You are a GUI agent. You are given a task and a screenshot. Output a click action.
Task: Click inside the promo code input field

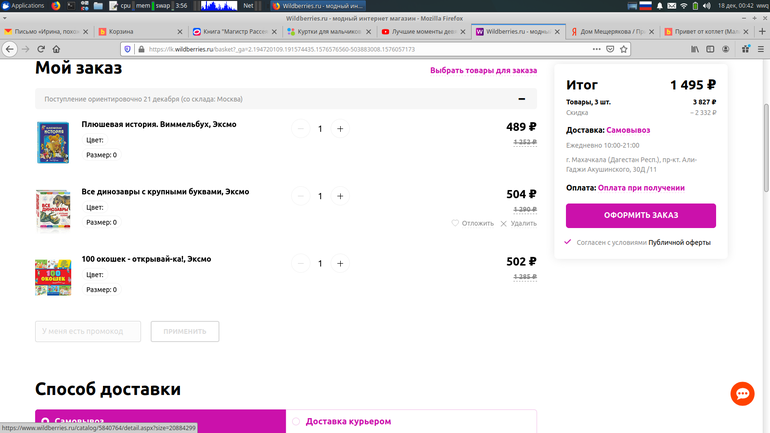coord(88,331)
